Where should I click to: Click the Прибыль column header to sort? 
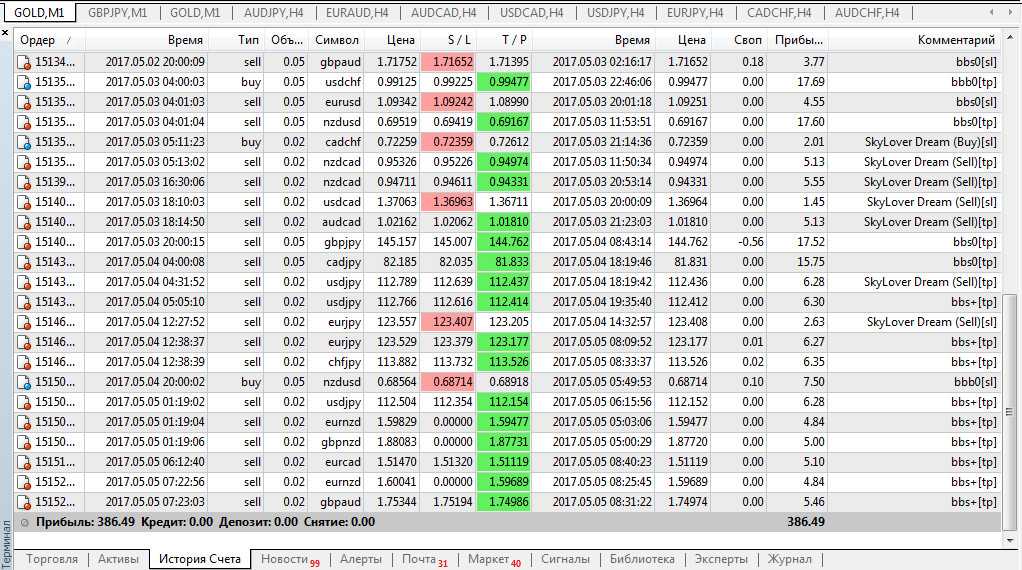click(798, 40)
